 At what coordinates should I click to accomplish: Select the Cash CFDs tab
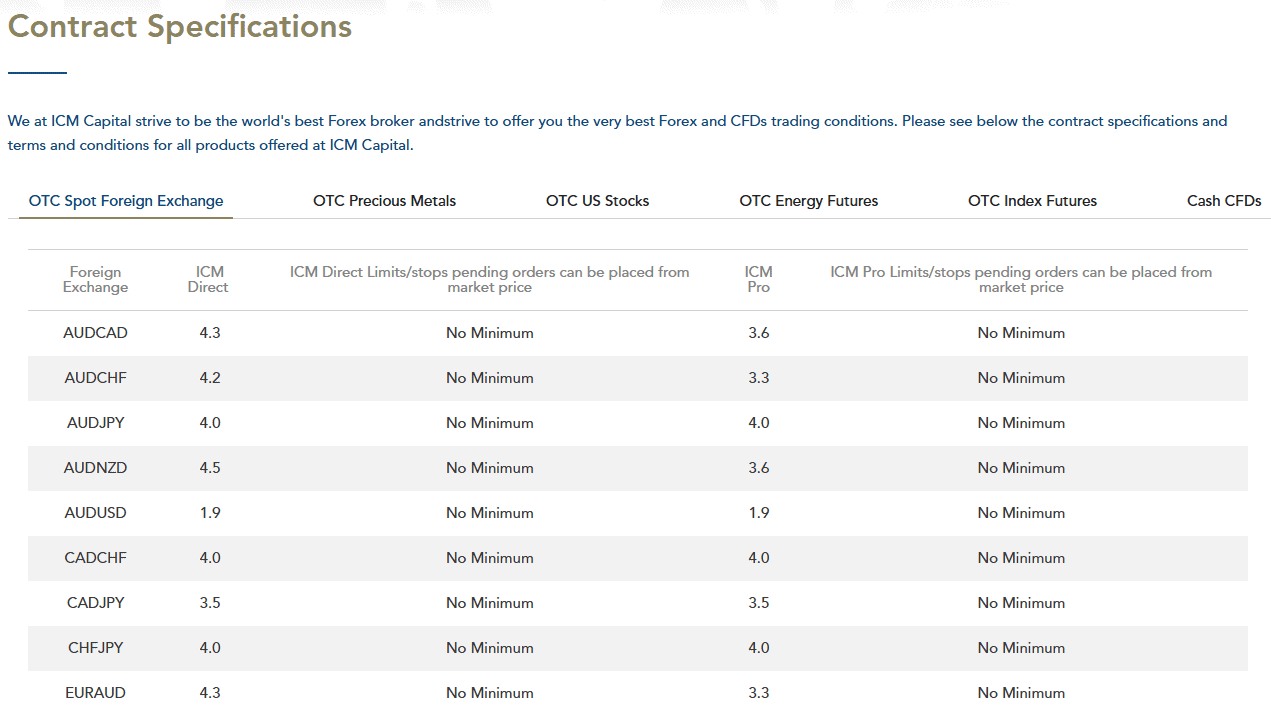1224,200
